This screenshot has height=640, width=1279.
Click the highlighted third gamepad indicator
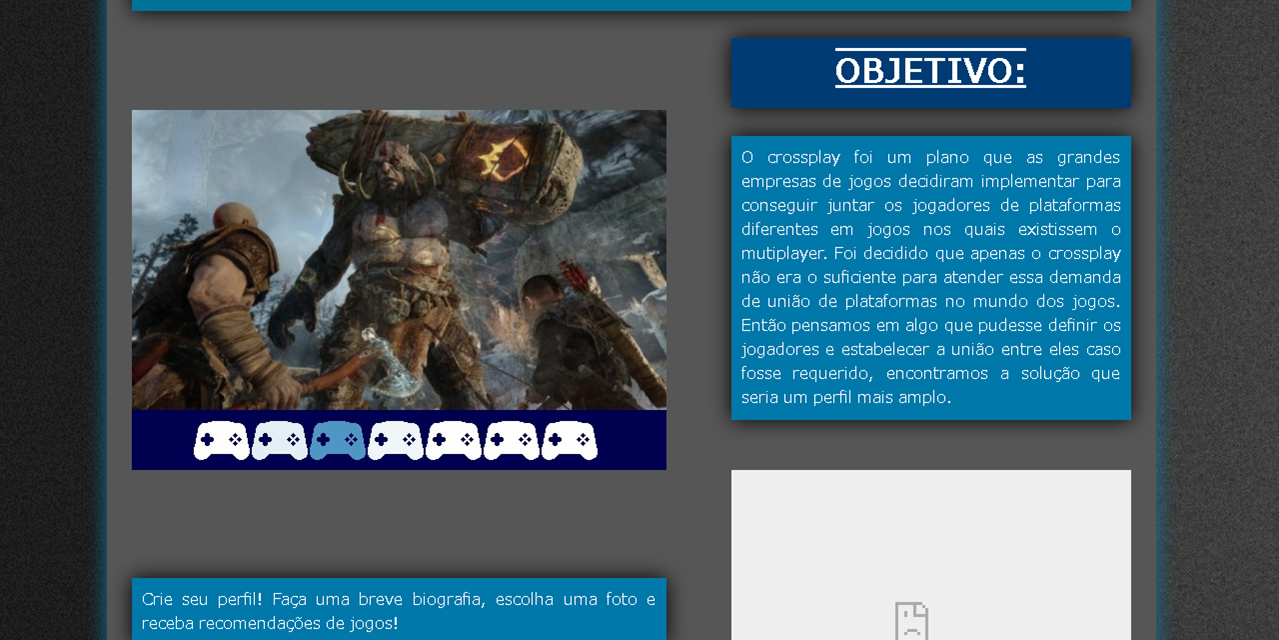[x=338, y=440]
